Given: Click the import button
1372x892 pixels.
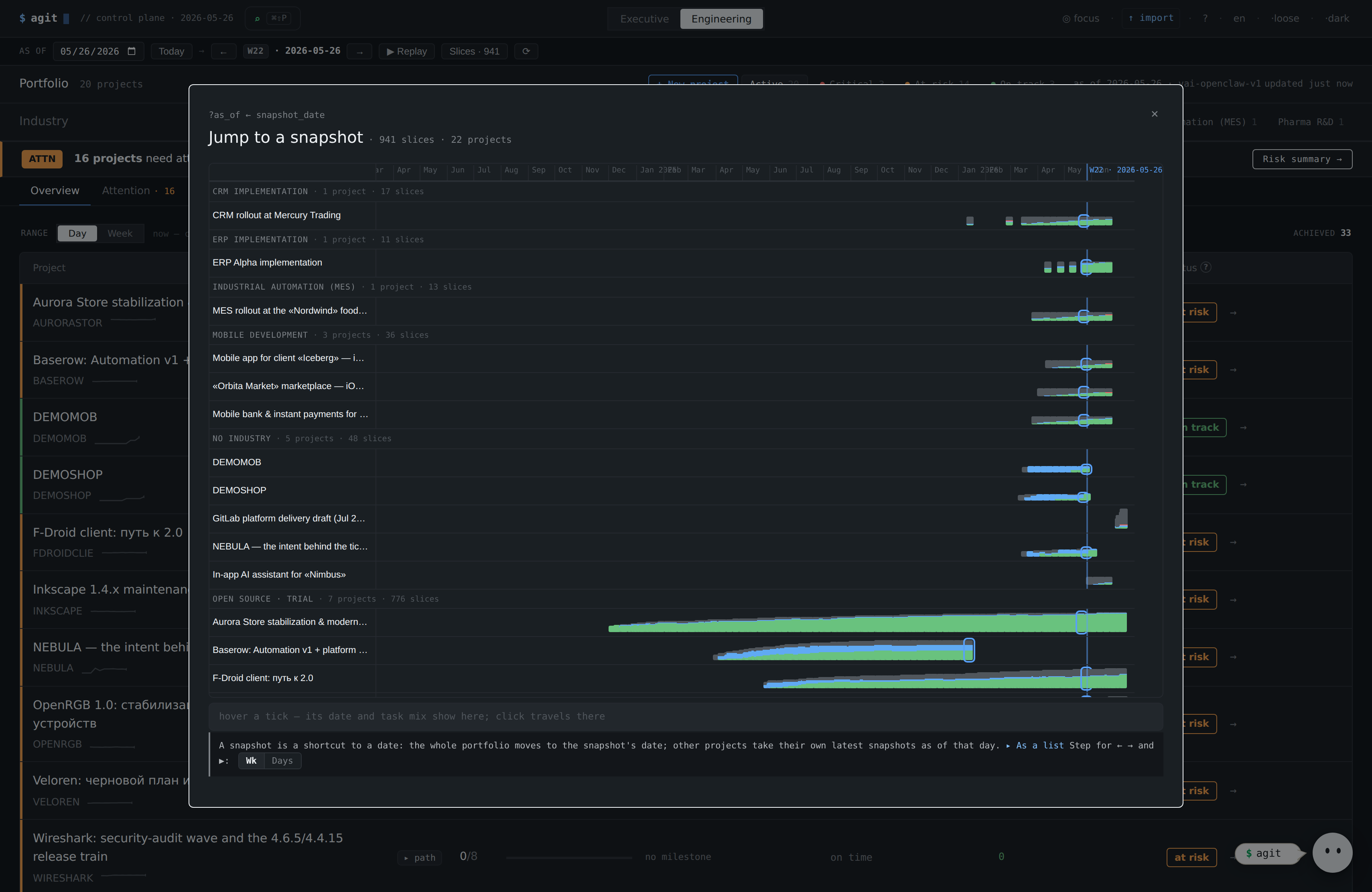Looking at the screenshot, I should point(1151,18).
